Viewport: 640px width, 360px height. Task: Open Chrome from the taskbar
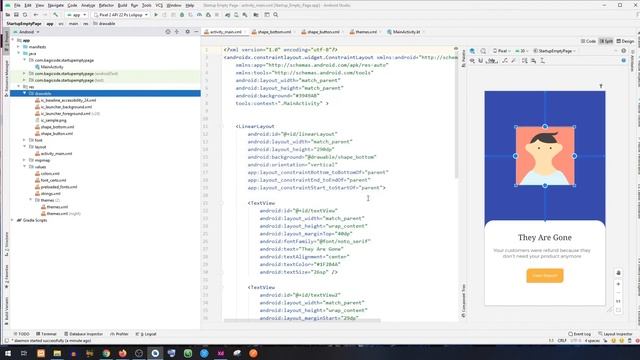tap(106, 353)
